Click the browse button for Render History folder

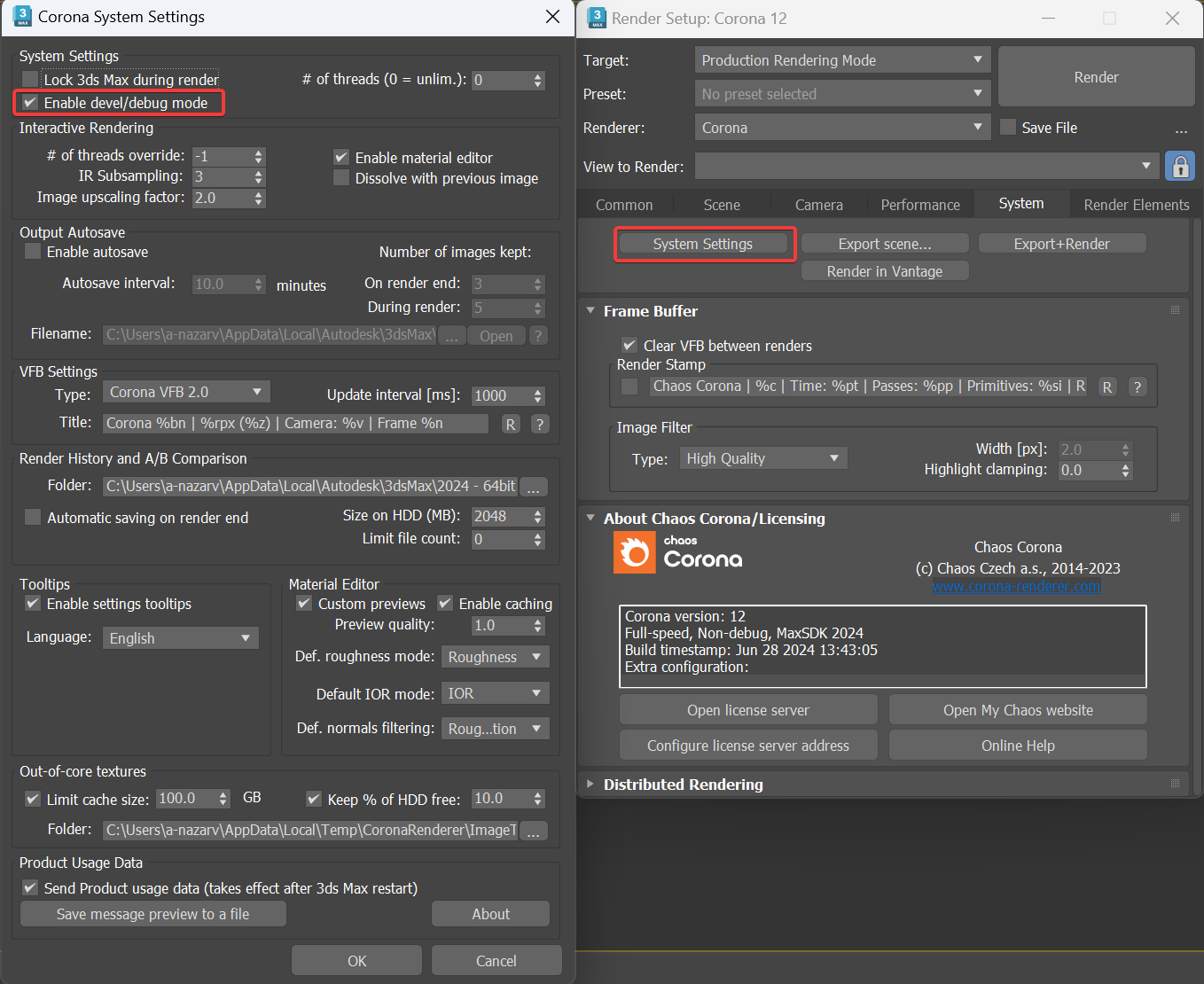tap(534, 487)
